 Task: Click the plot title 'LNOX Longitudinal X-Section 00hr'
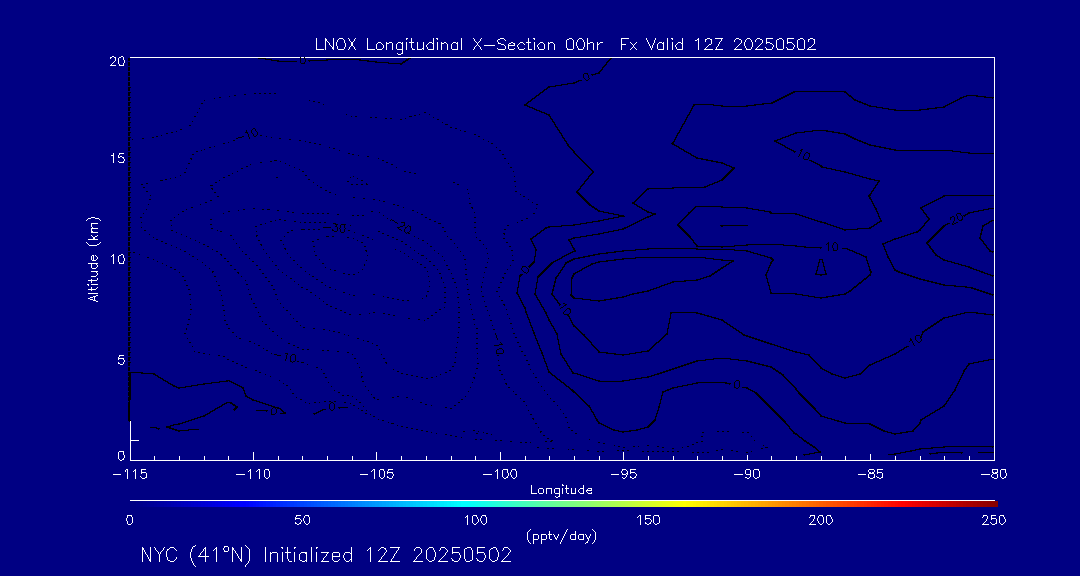click(x=459, y=45)
